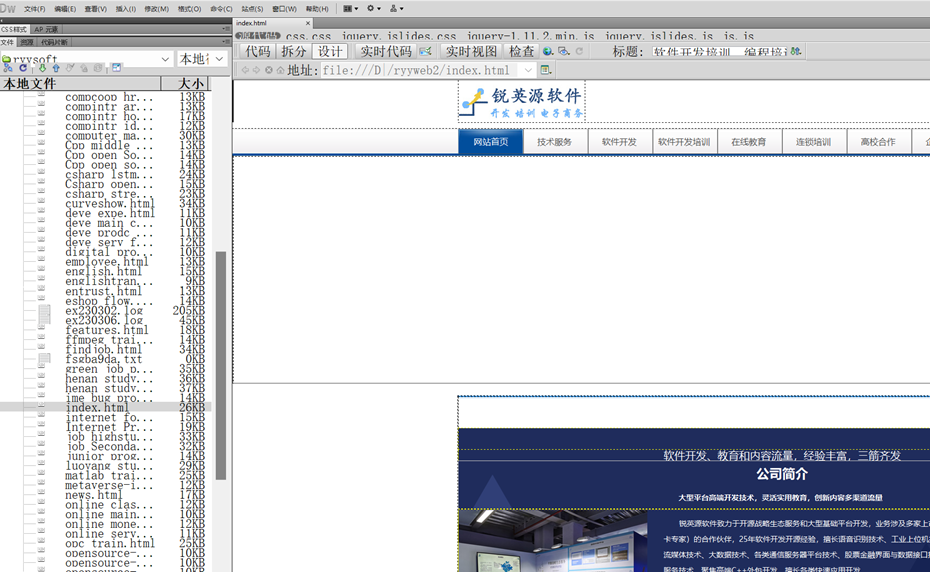The image size is (930, 572).
Task: Open related file css.css
Action: [x=308, y=36]
